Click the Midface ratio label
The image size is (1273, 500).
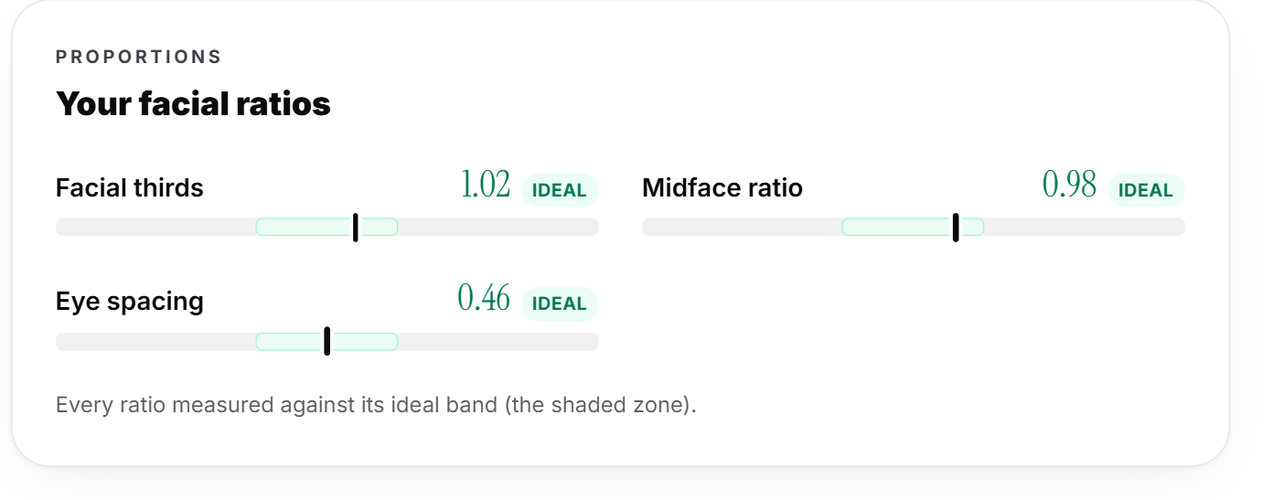click(723, 188)
